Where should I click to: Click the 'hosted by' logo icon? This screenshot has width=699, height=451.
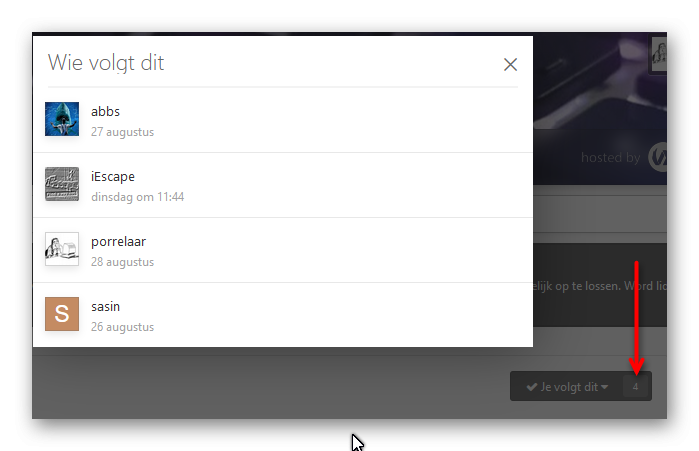[x=658, y=157]
